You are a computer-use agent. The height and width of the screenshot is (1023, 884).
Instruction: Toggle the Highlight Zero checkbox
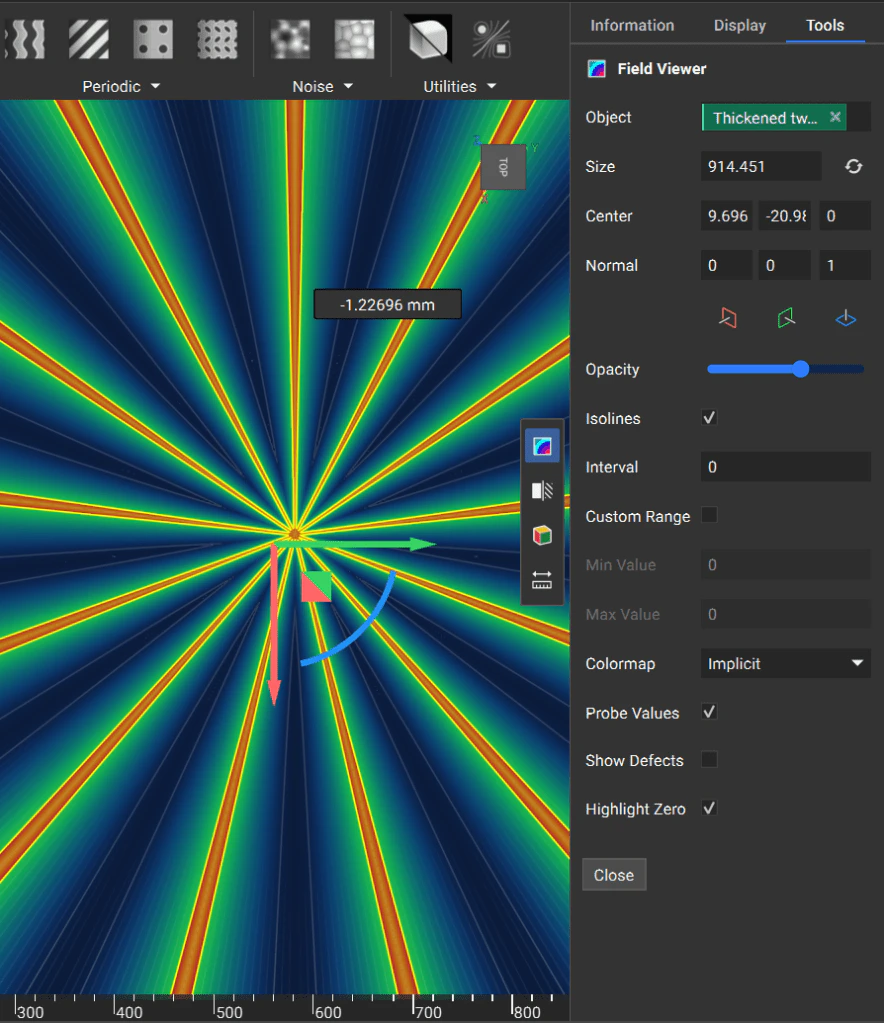click(x=709, y=808)
